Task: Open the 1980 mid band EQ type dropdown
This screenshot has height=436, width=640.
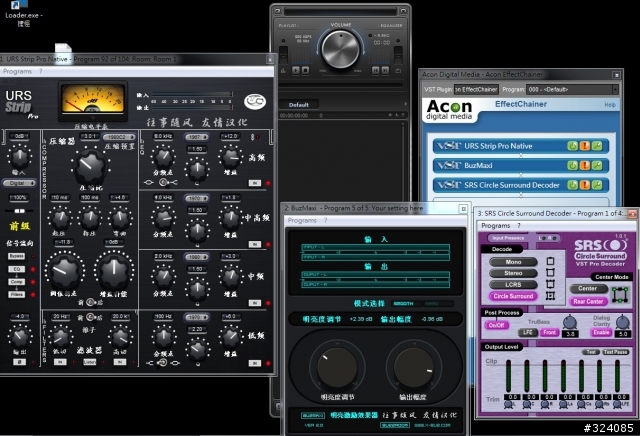Action: [x=197, y=257]
